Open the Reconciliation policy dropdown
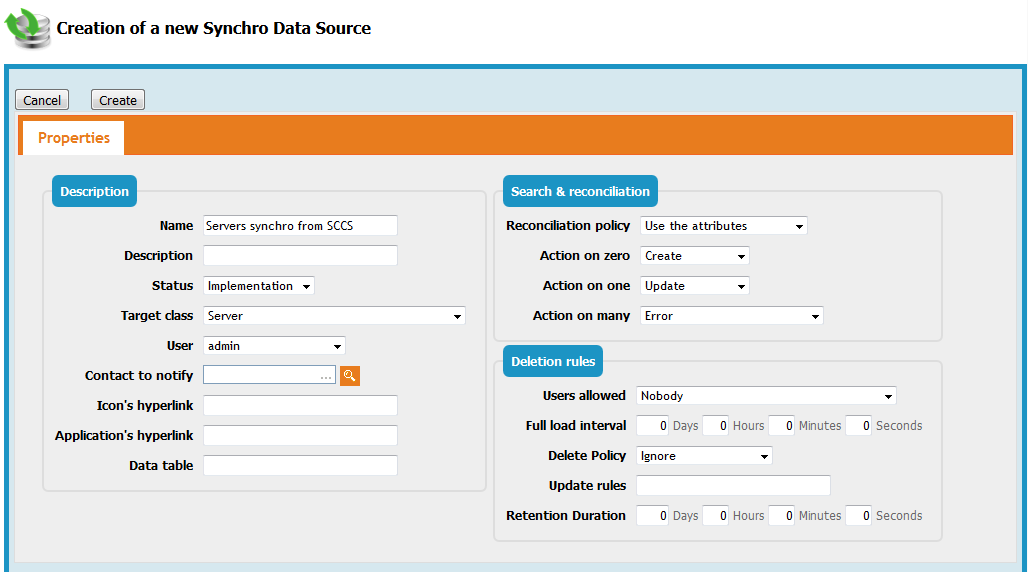This screenshot has width=1028, height=572. coord(723,226)
